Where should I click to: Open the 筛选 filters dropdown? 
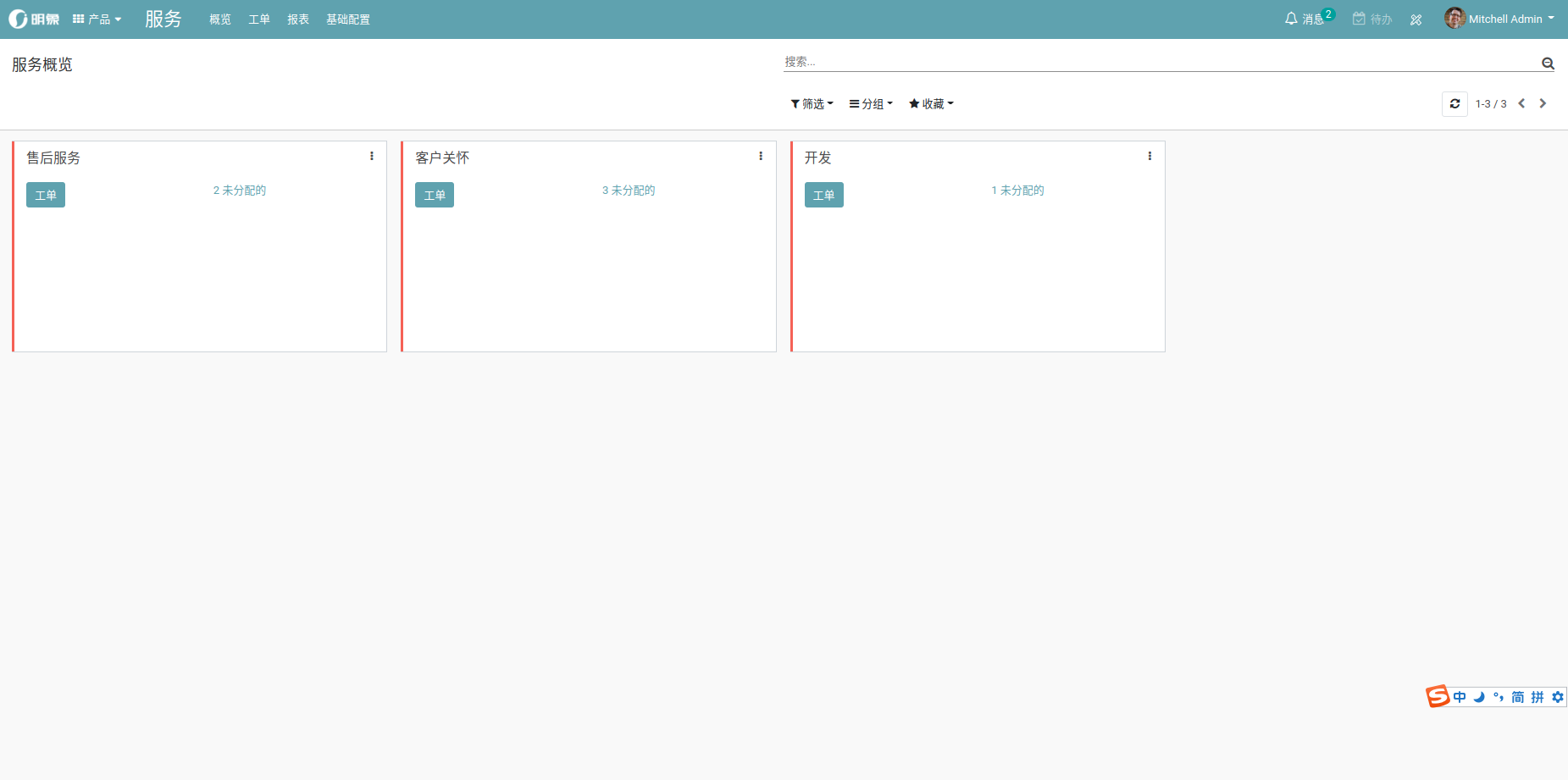(x=811, y=103)
